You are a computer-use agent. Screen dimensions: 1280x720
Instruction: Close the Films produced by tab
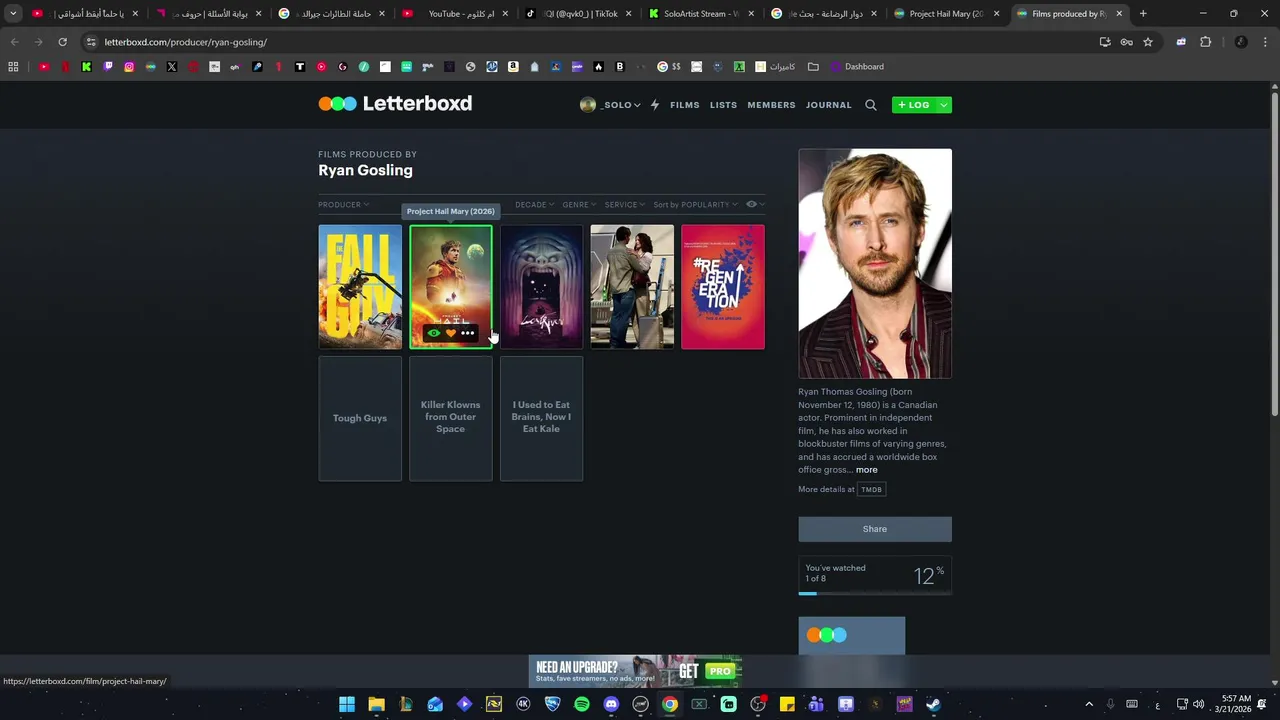1119,14
